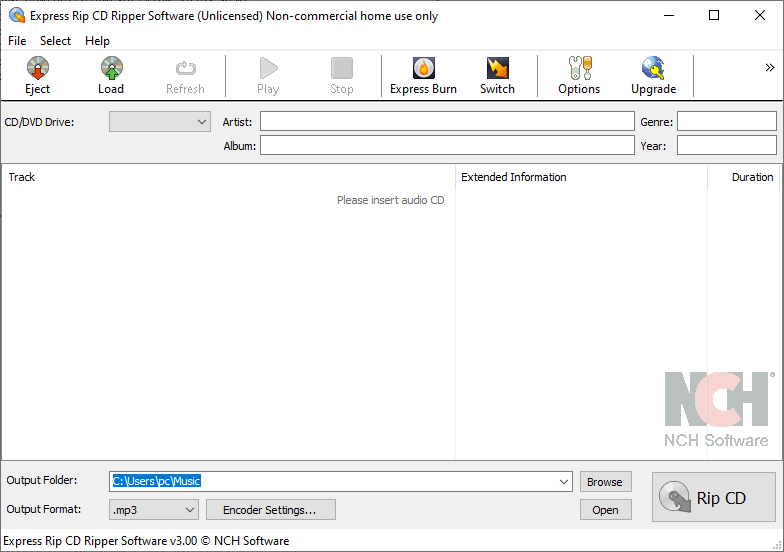
Task: Load a disc with the Load icon
Action: 111,76
